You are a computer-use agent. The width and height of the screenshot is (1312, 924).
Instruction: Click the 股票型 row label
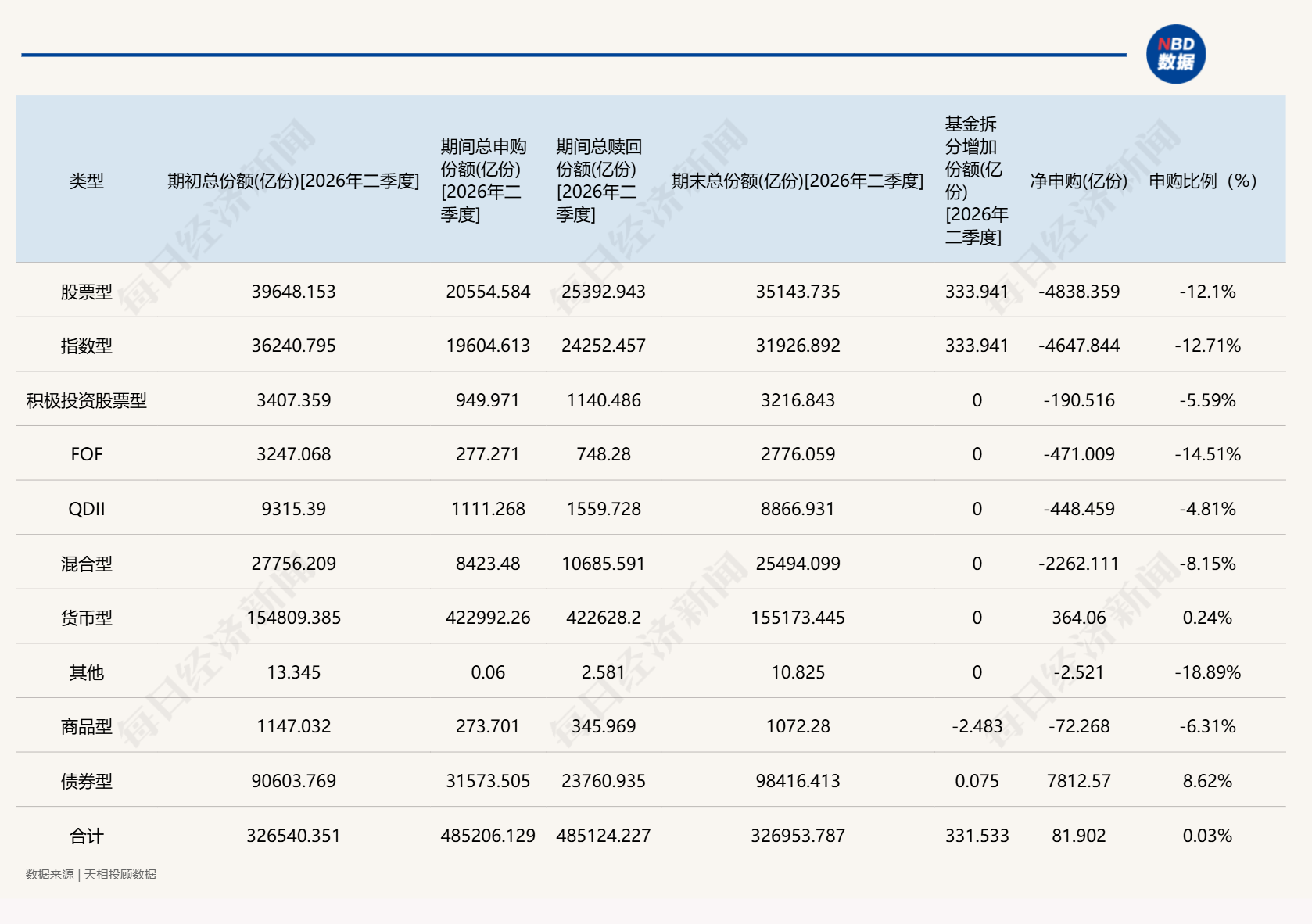click(x=87, y=292)
